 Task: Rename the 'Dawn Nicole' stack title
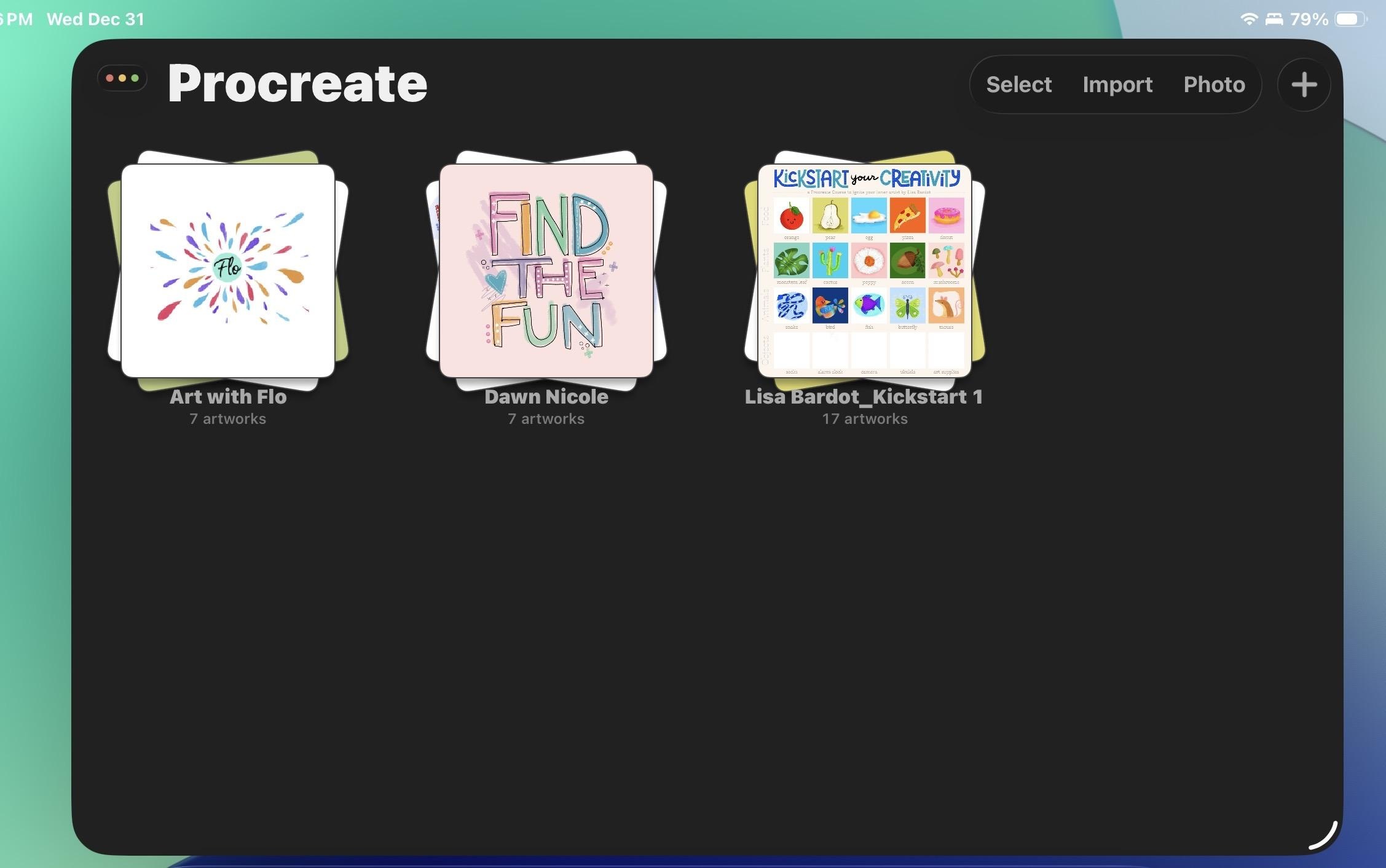[546, 397]
